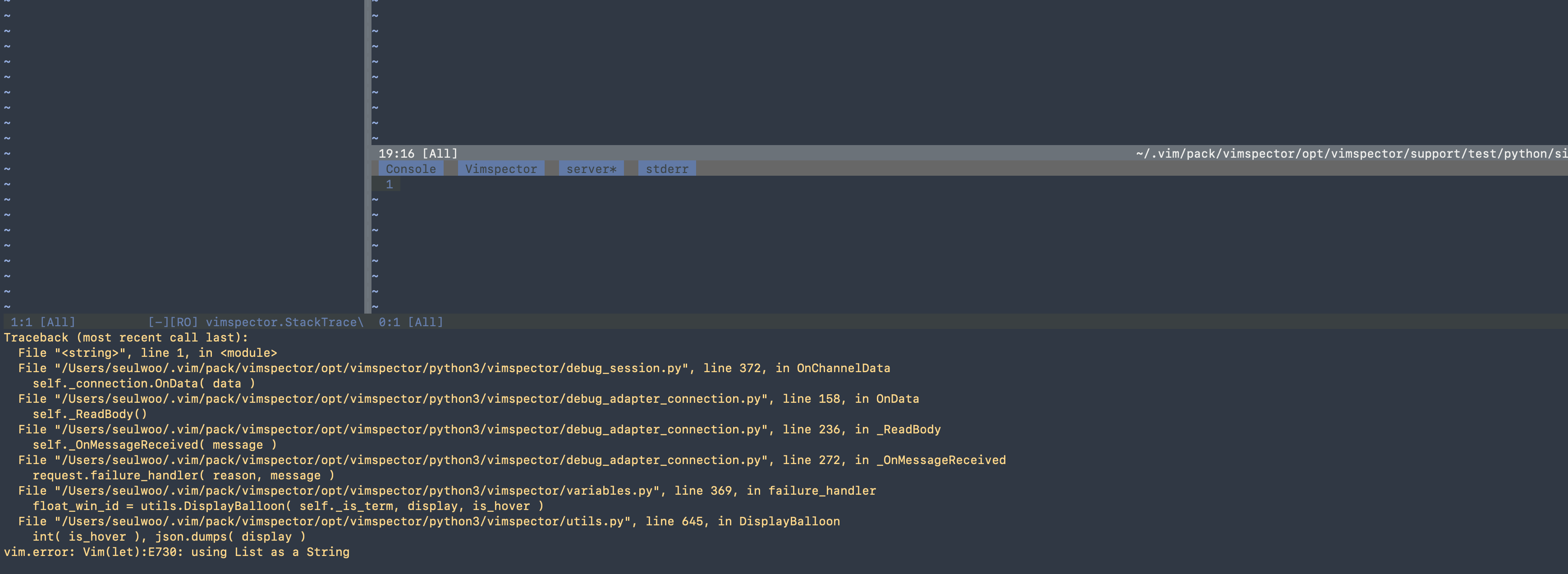Switch to the Console output tab
Screen dimensions: 1568x574
[x=411, y=169]
